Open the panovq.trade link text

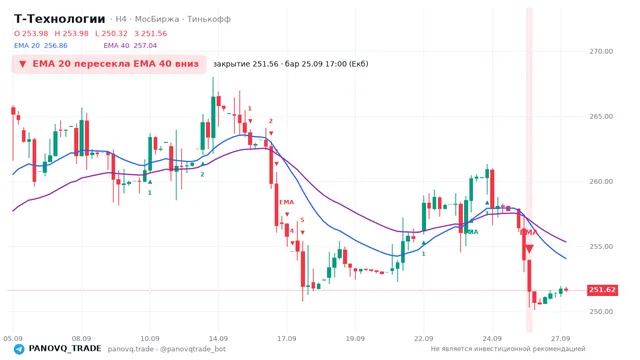[131, 349]
